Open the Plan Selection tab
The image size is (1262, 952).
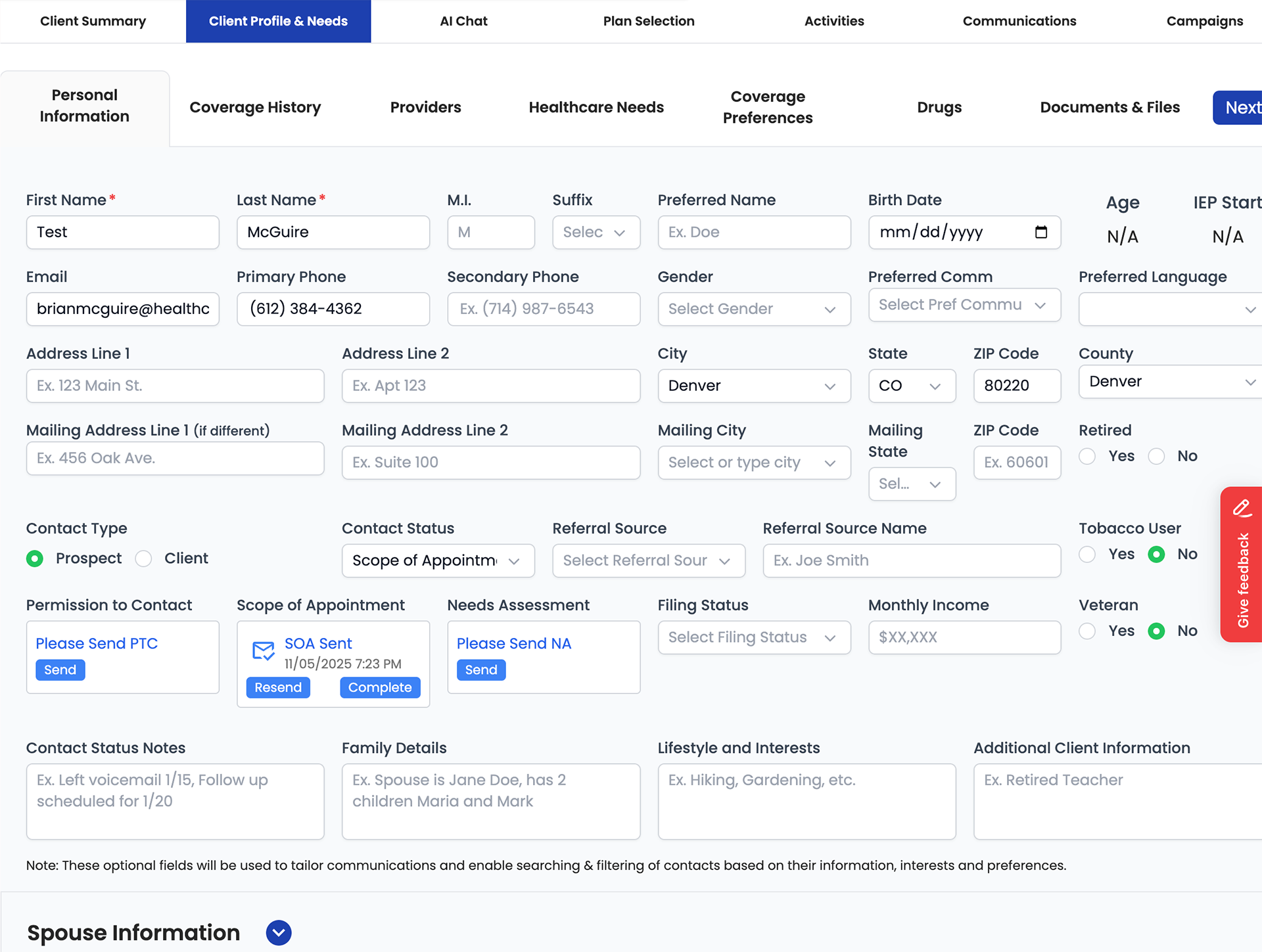(x=648, y=21)
